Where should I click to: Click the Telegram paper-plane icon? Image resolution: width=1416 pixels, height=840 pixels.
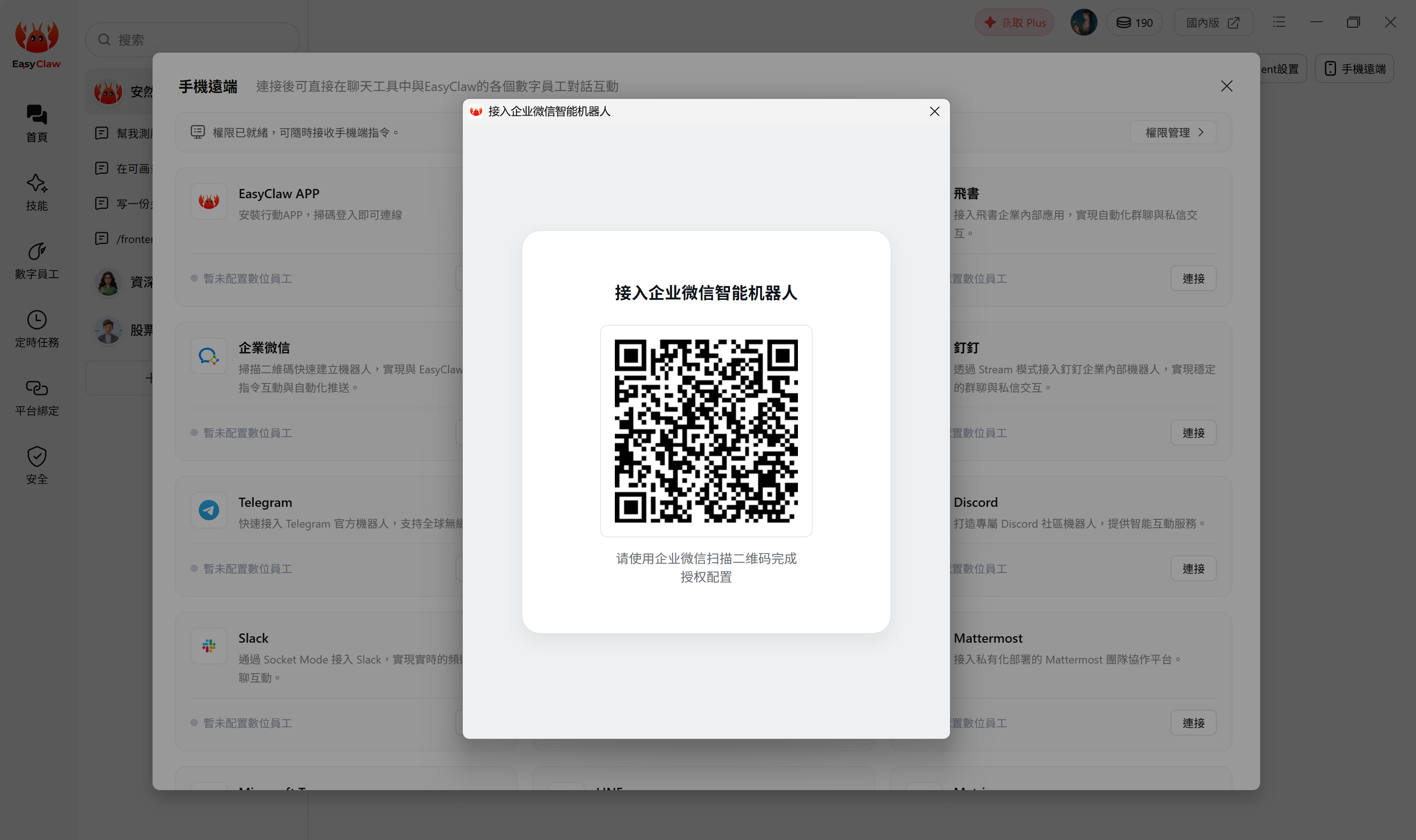coord(209,510)
